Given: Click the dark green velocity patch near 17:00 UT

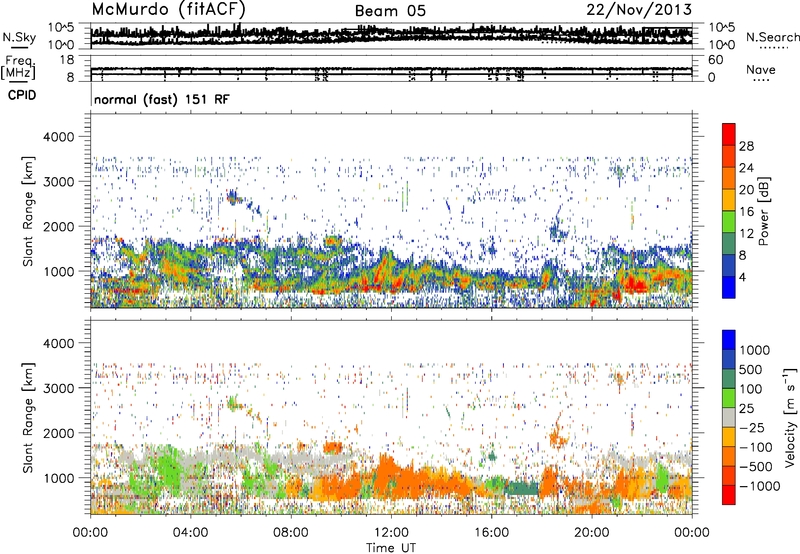Looking at the screenshot, I should click(521, 488).
